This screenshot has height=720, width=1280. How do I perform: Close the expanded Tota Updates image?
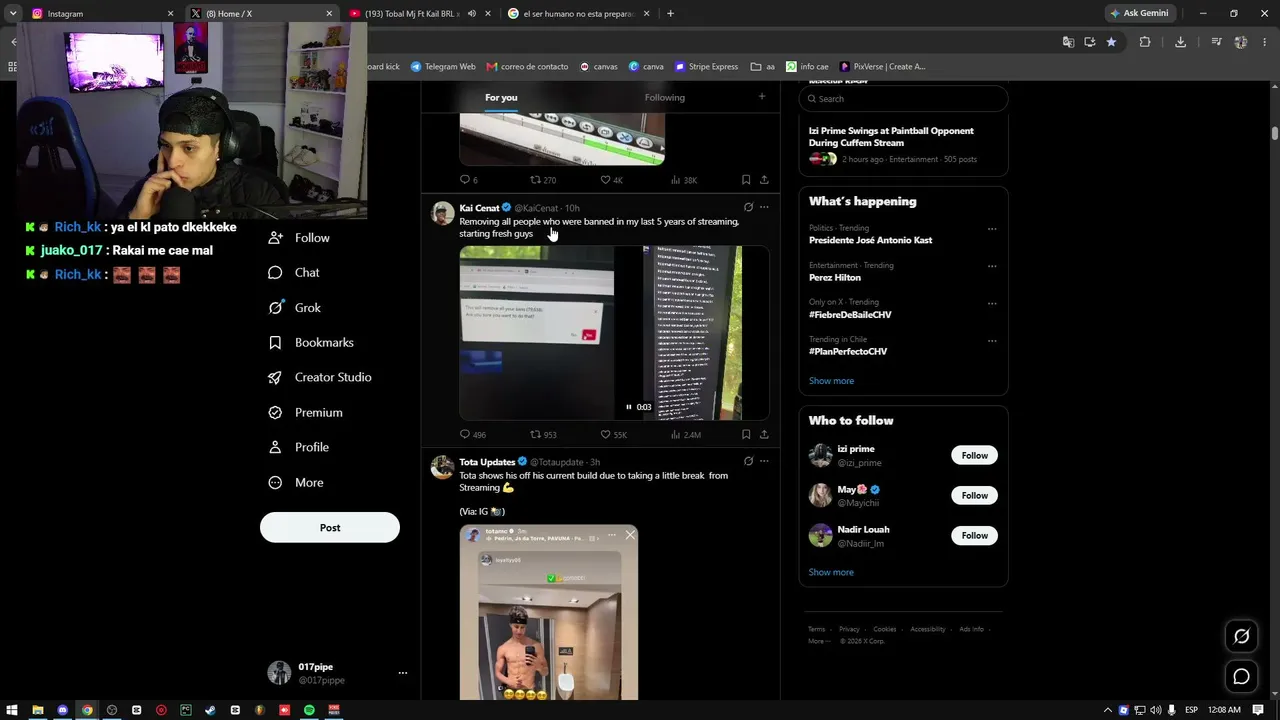click(630, 535)
